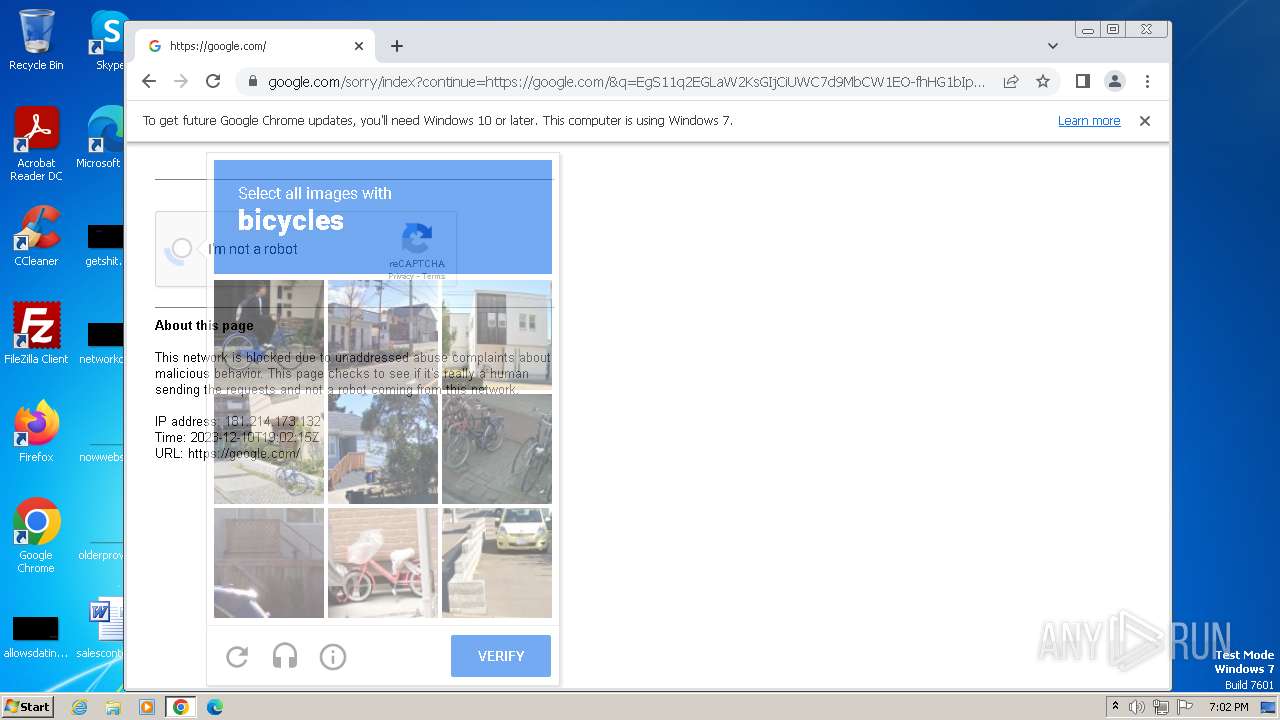Open the Skype desktop shortcut
1280x720 pixels.
click(x=108, y=40)
